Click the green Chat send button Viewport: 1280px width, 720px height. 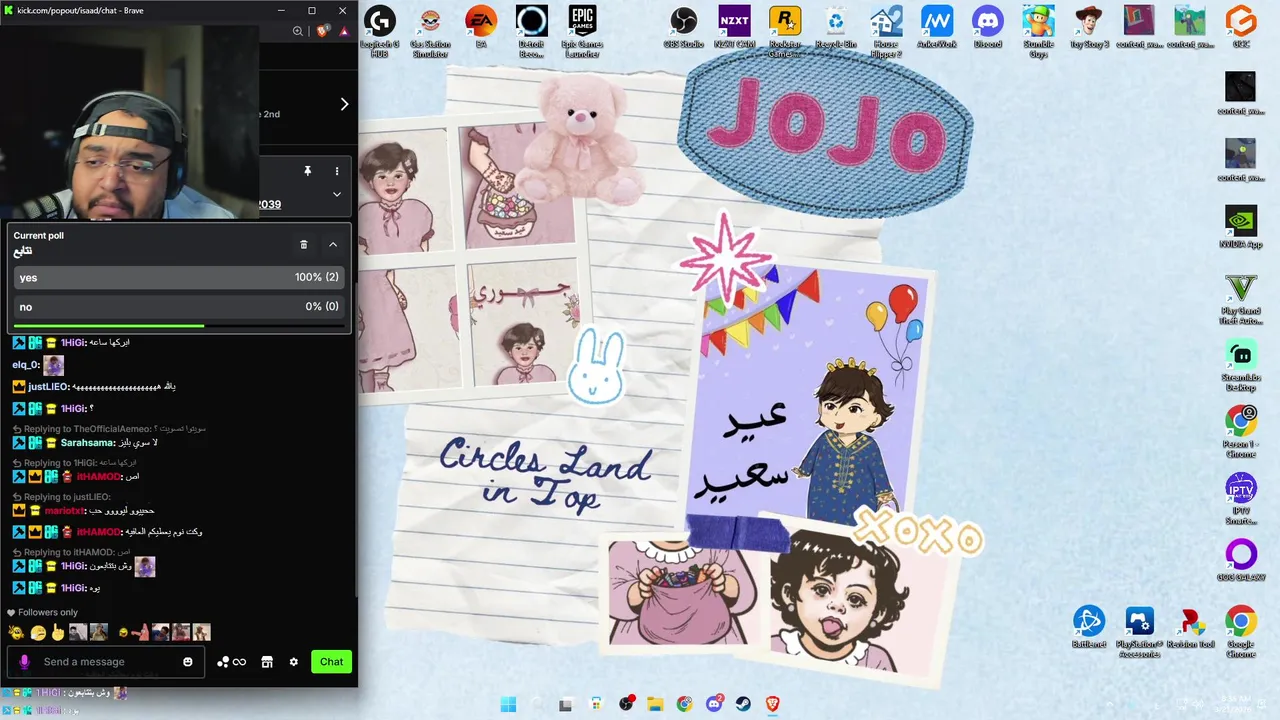point(331,662)
